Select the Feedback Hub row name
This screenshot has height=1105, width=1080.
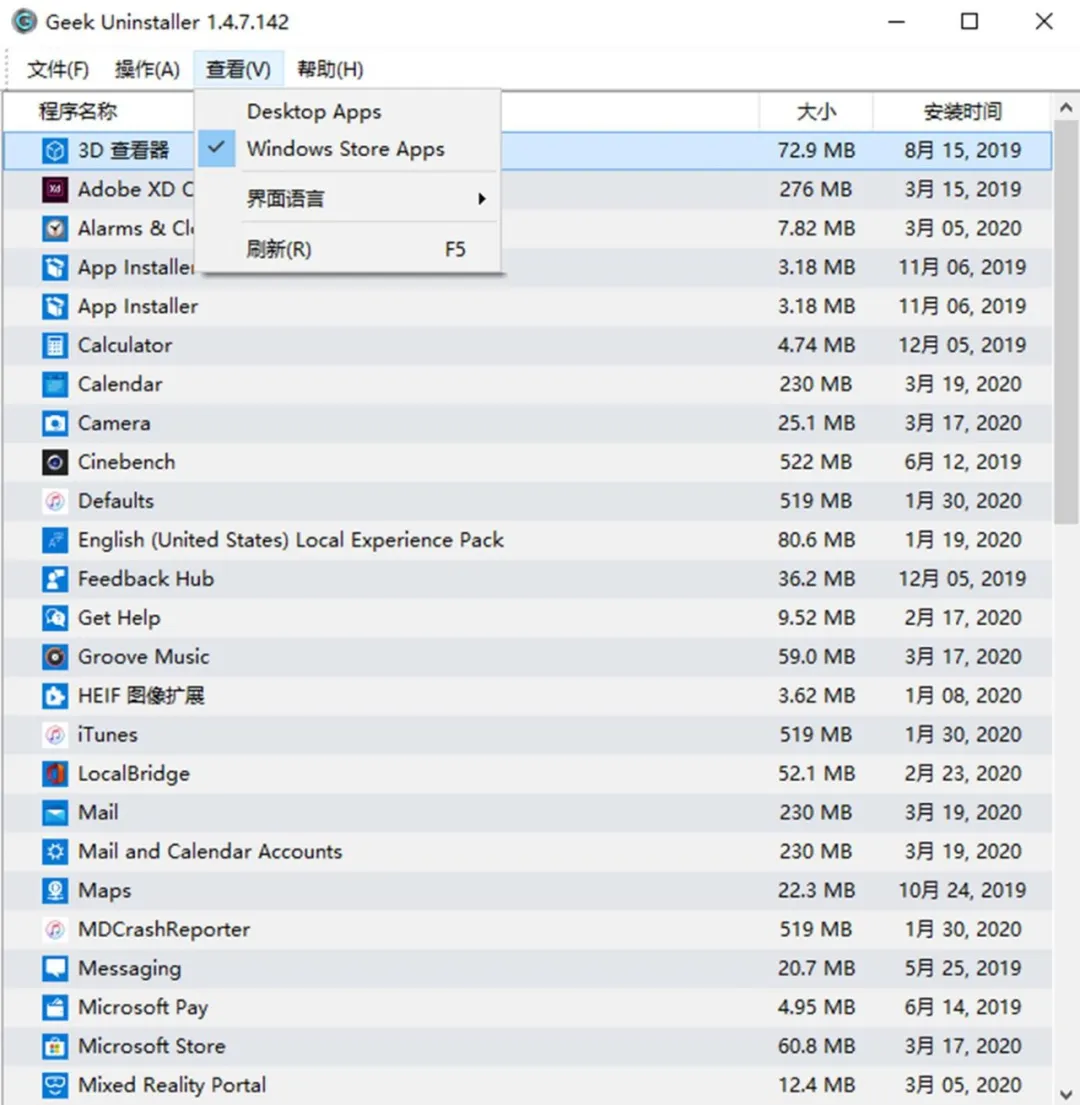[x=146, y=579]
